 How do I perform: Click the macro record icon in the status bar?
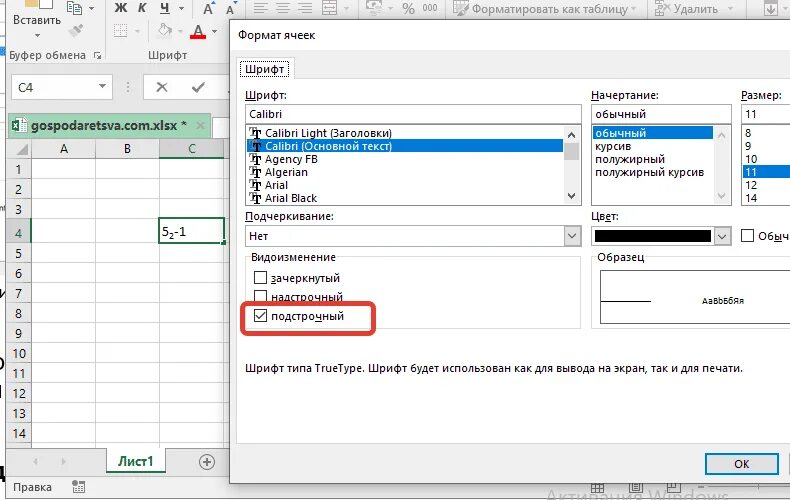tap(78, 486)
